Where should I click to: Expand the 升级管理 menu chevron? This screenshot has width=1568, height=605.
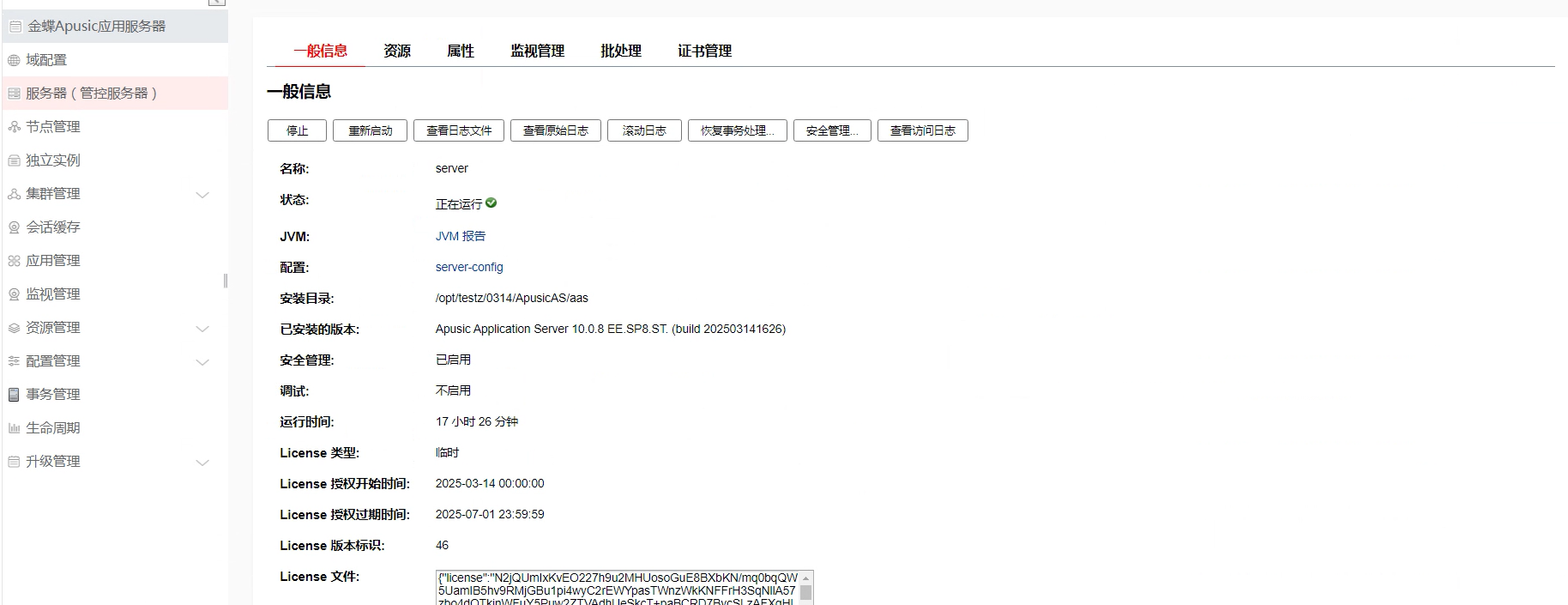pyautogui.click(x=202, y=463)
